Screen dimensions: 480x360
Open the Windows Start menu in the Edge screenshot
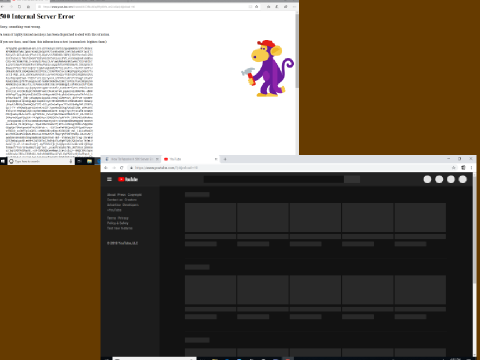pyautogui.click(x=3, y=161)
